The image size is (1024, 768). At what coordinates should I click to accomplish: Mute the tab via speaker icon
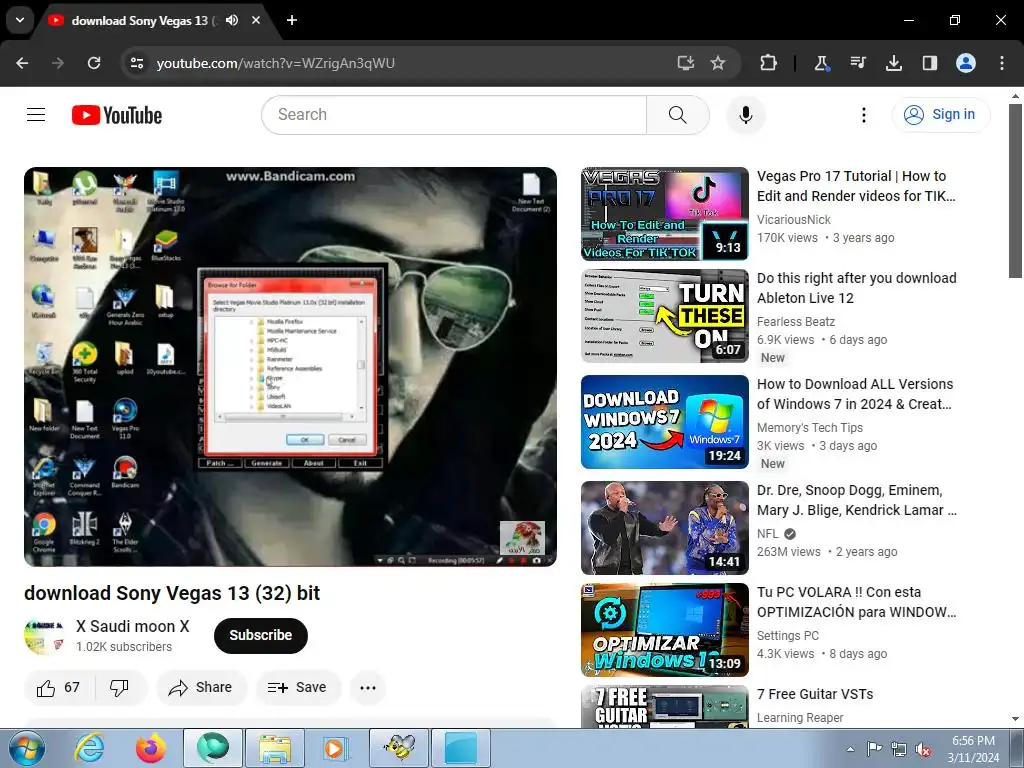(x=232, y=20)
